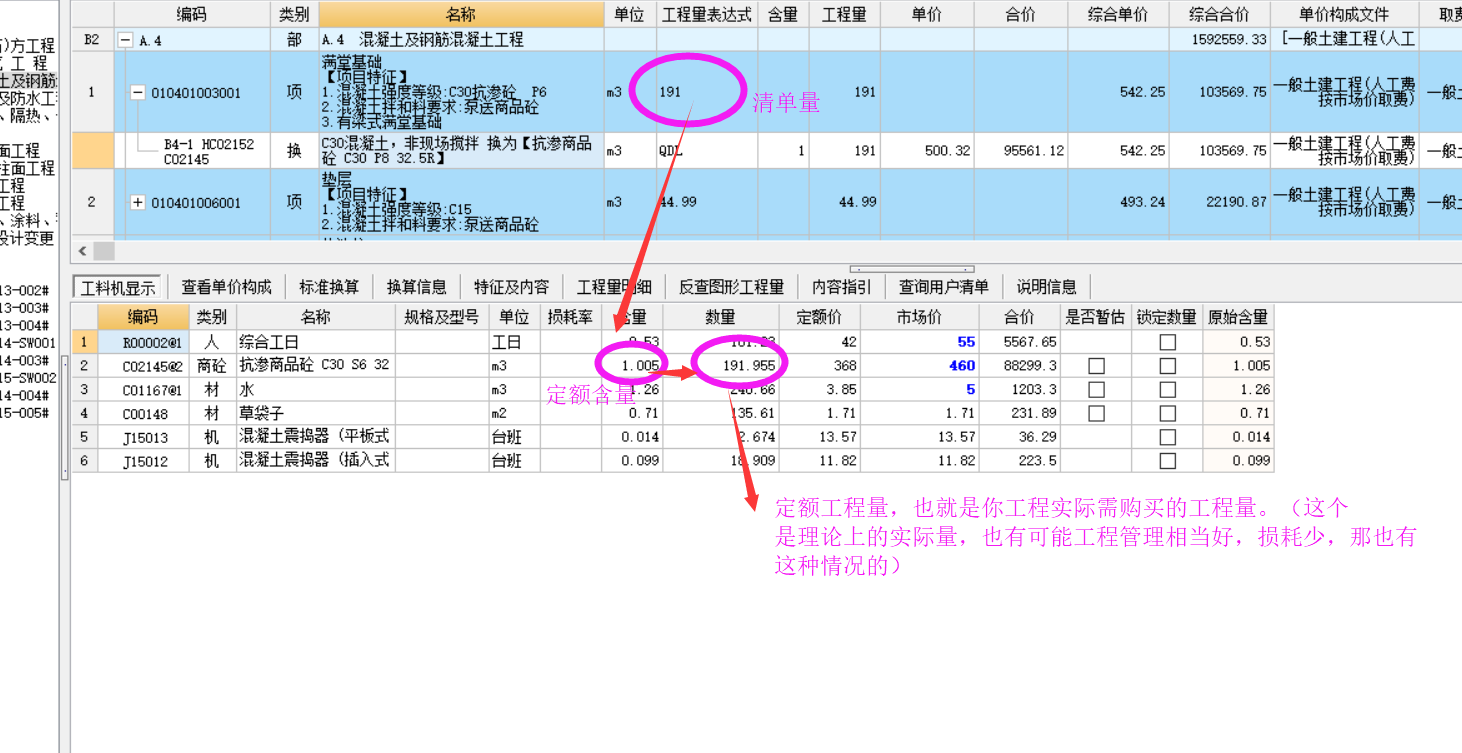1462x753 pixels.
Task: Select market price 460 cell
Action: [x=919, y=366]
